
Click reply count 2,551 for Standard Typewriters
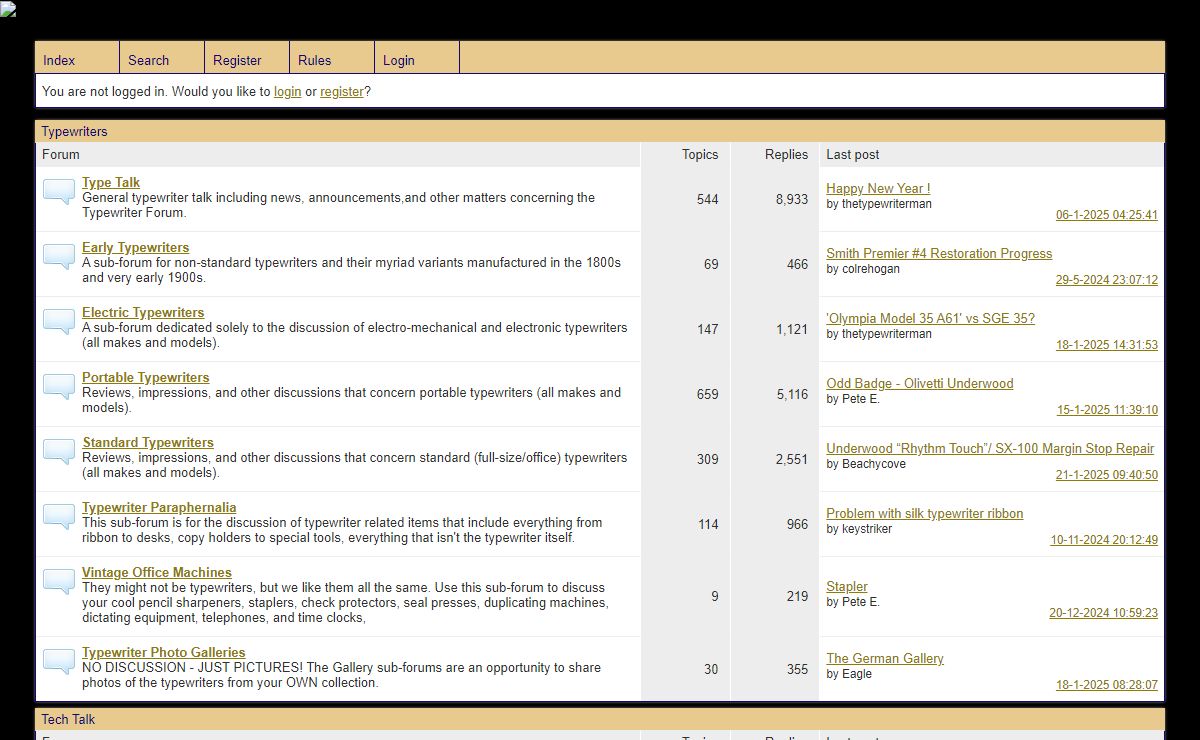click(x=792, y=459)
